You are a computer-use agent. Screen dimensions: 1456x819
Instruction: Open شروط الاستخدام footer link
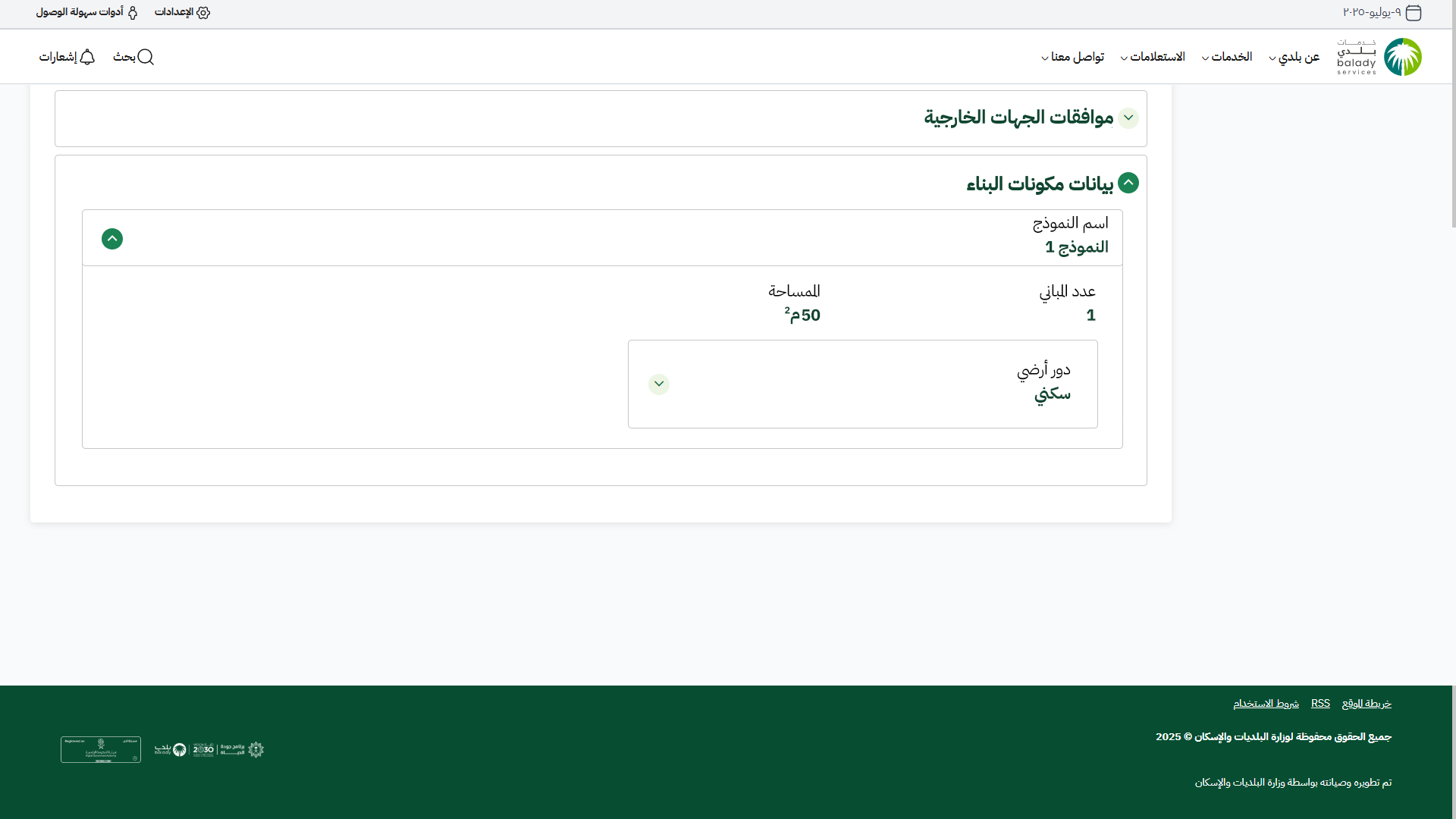1266,704
